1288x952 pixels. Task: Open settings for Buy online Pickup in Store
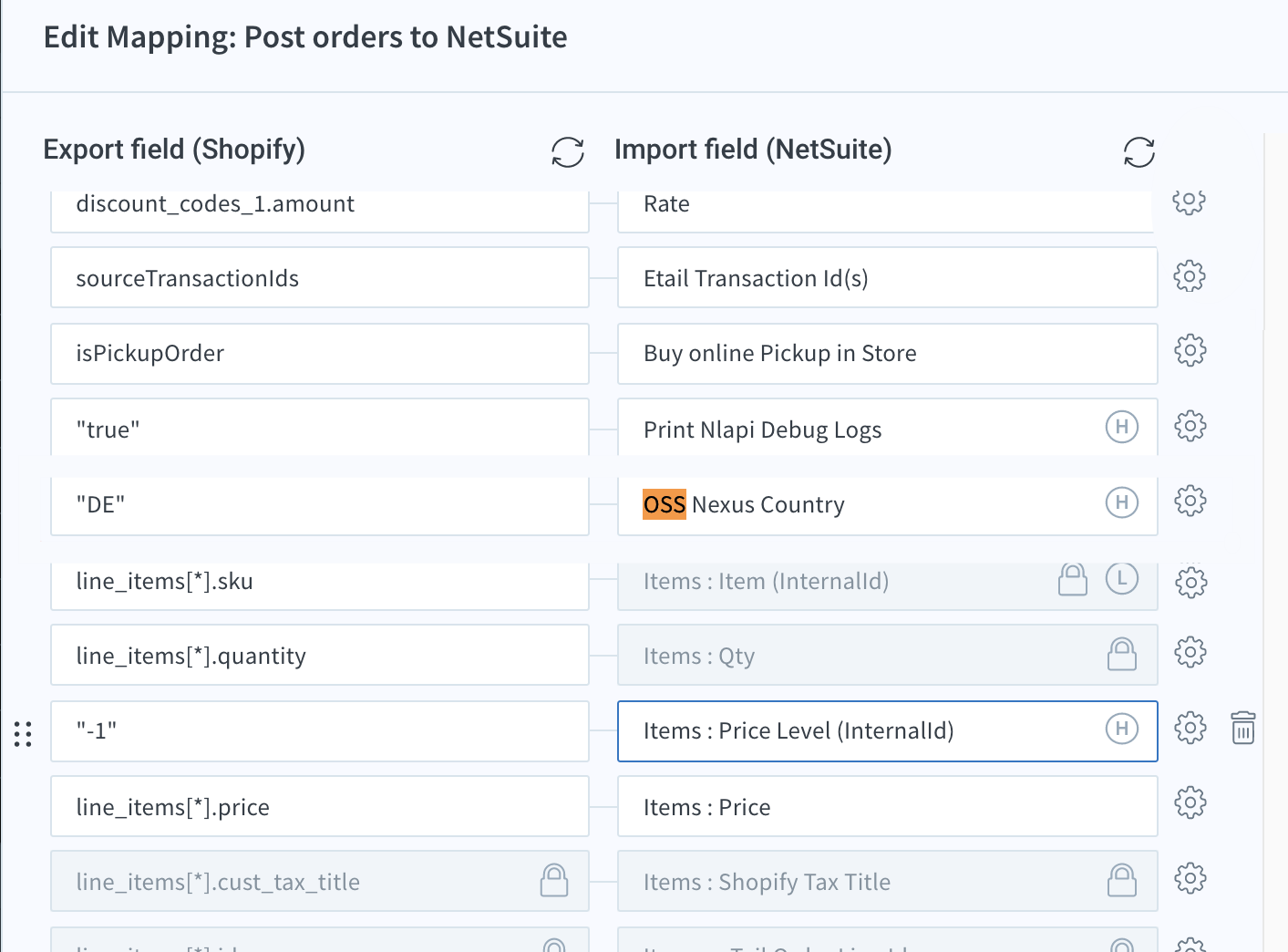[1190, 351]
